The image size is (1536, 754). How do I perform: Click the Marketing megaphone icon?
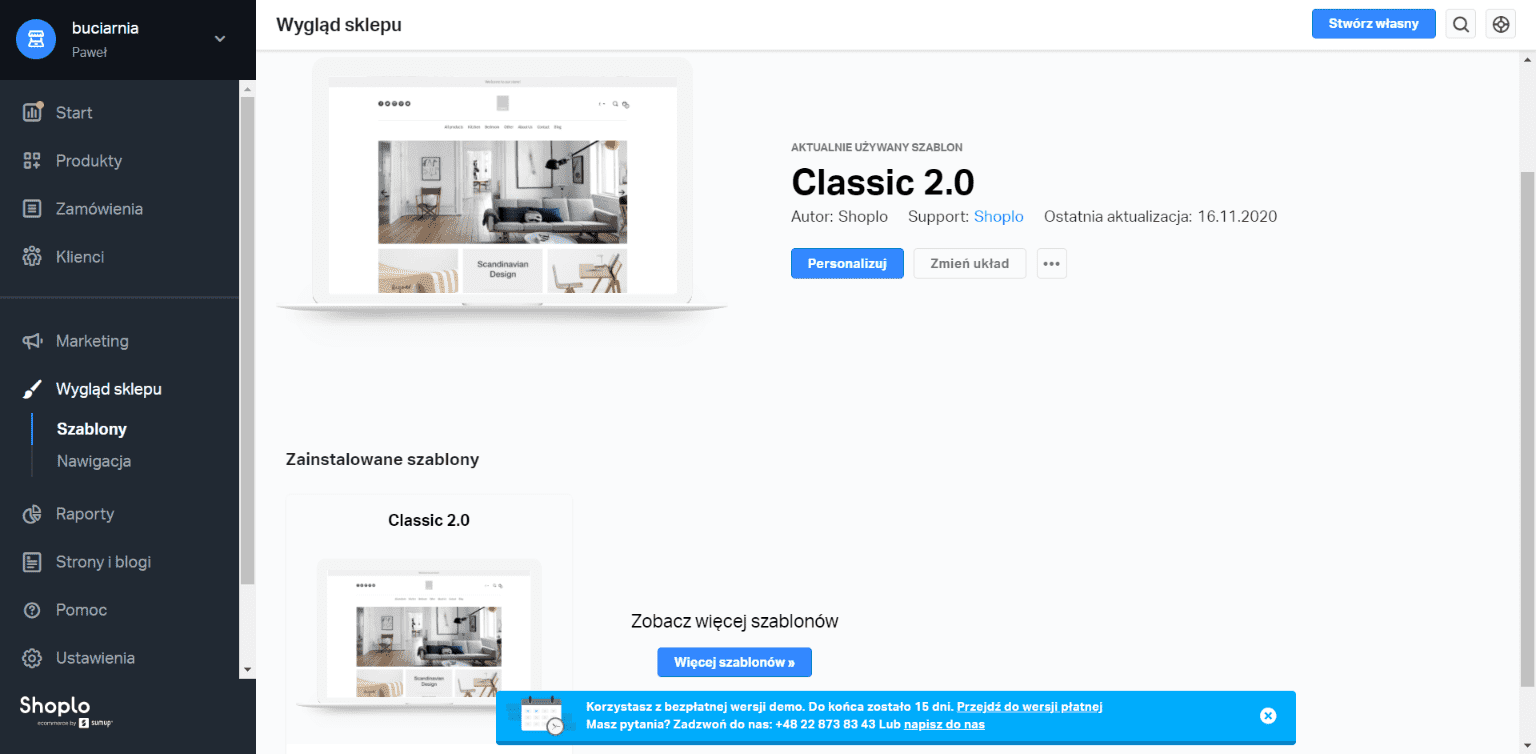pyautogui.click(x=32, y=341)
